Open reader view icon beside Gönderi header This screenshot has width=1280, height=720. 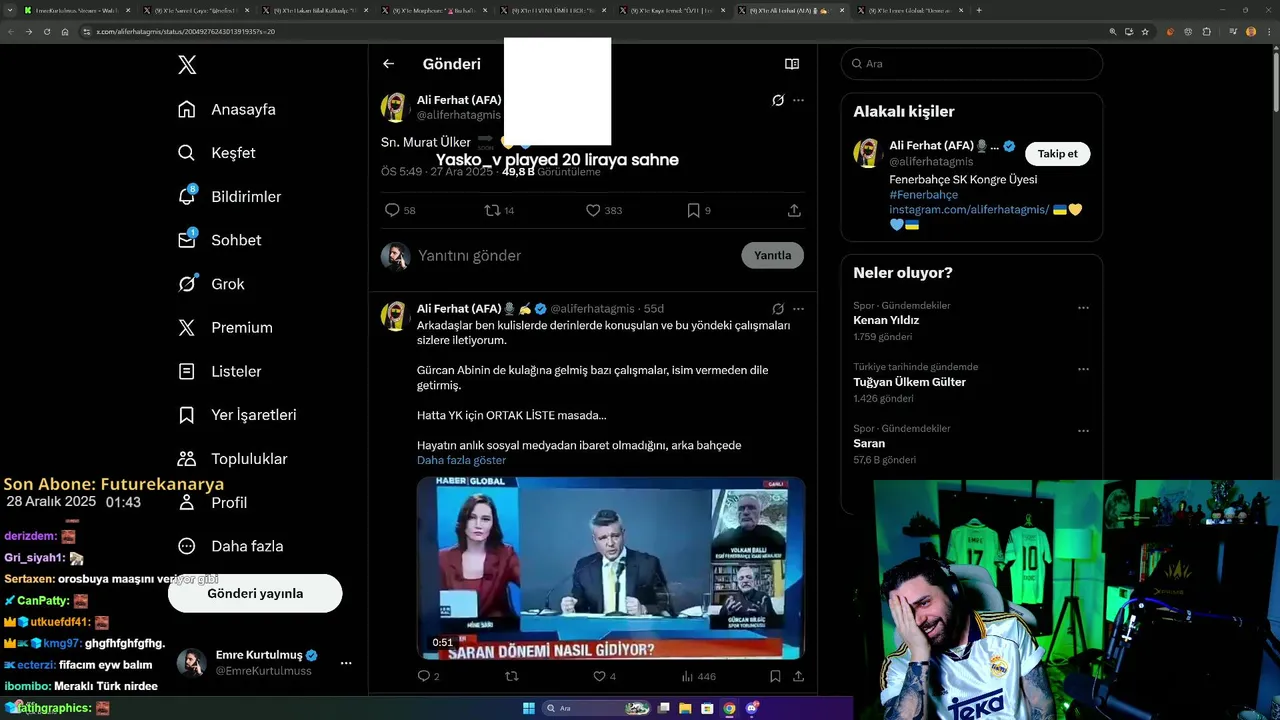(x=792, y=64)
